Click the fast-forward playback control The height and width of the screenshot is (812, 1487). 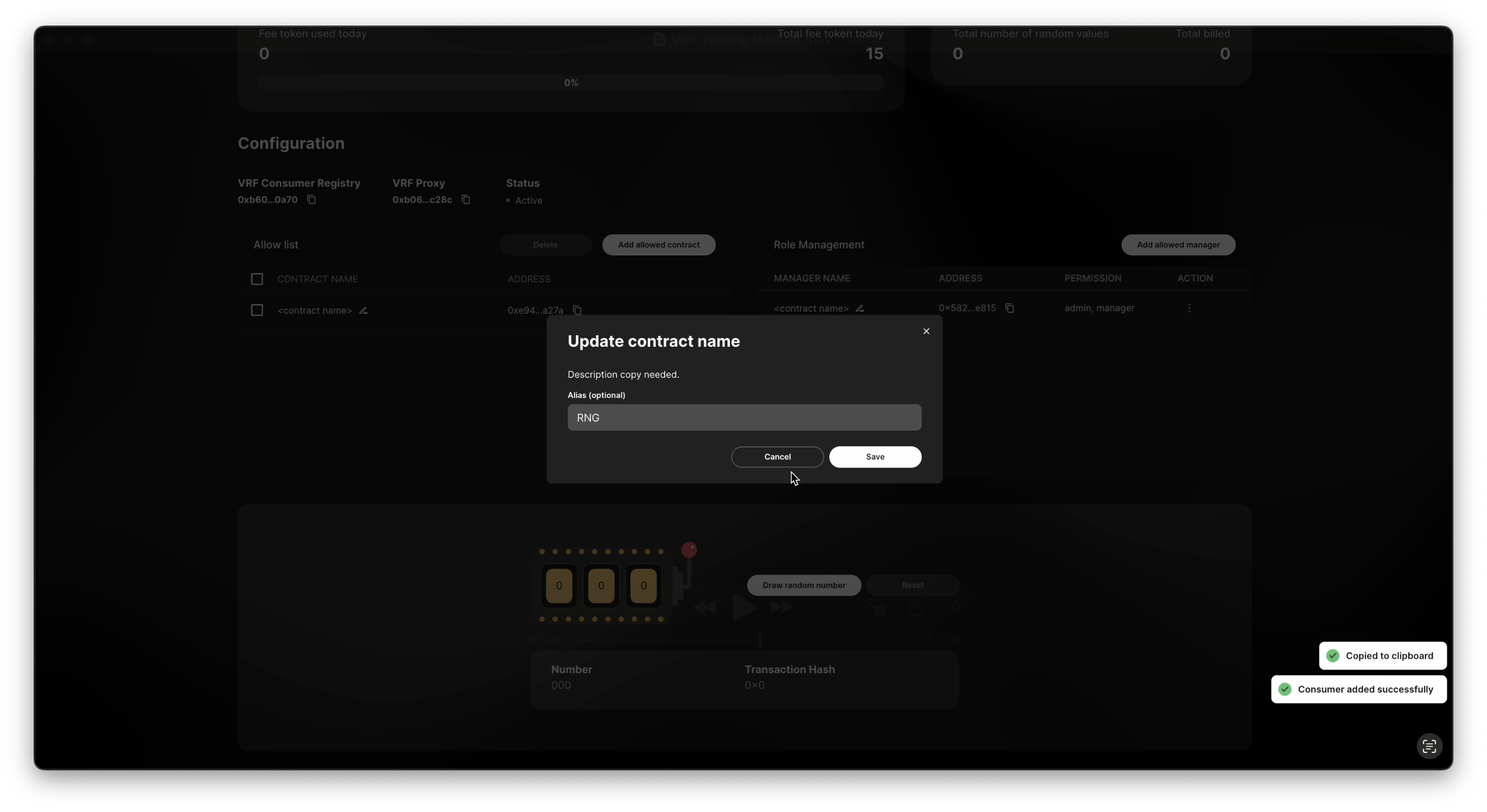click(x=781, y=607)
